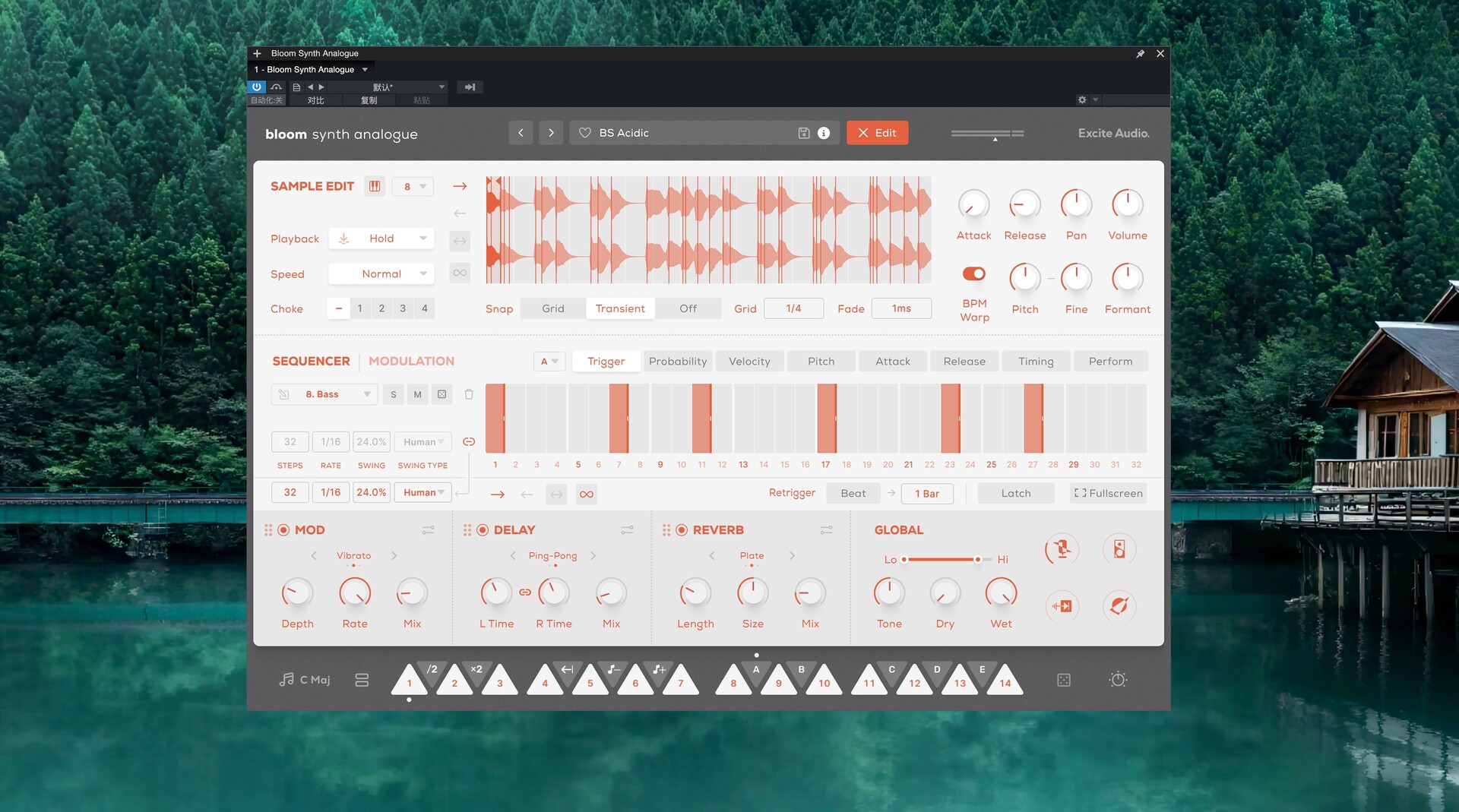Solo the 8. Bass lane
The image size is (1459, 812).
tap(393, 394)
